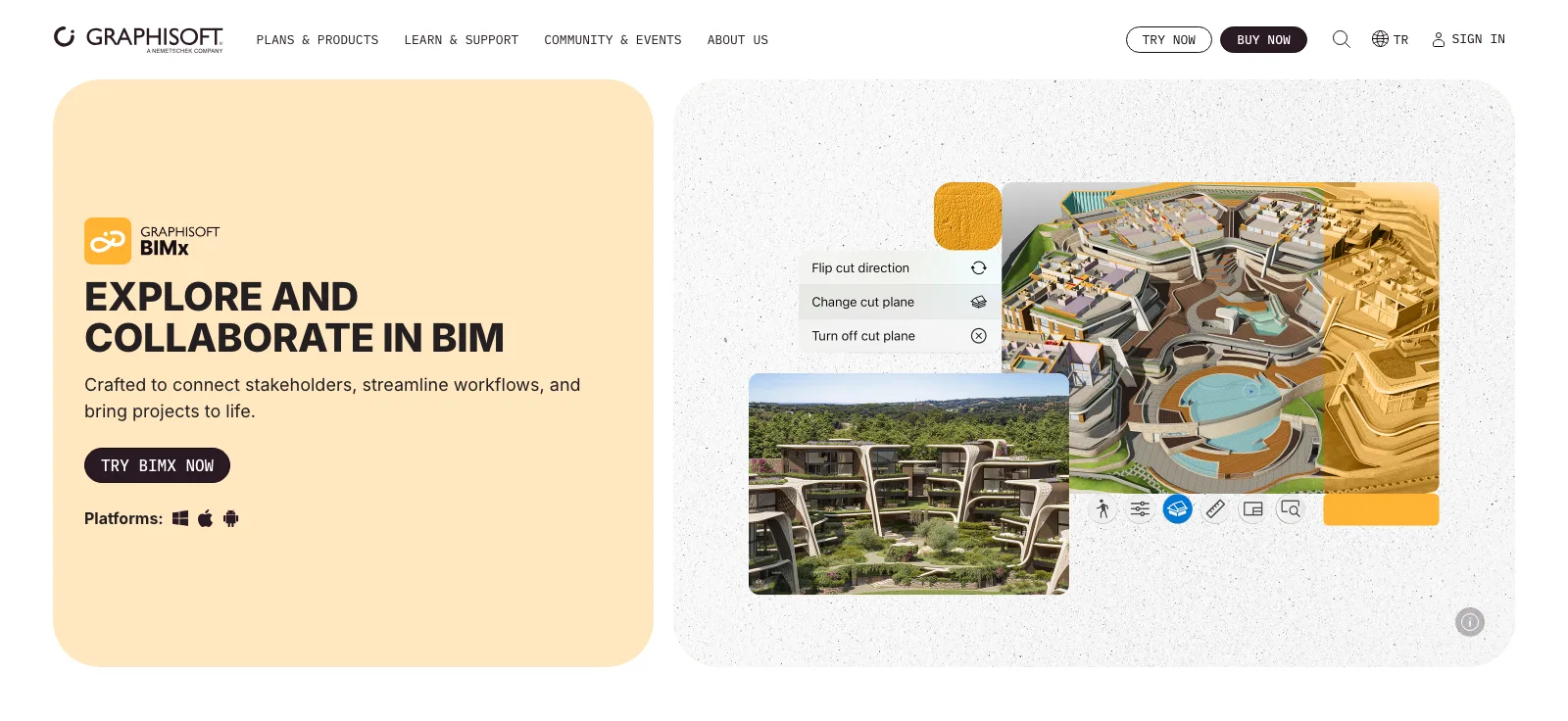The image size is (1568, 721).
Task: Click the Explore and Collaborate in BIM heading
Action: 294,317
